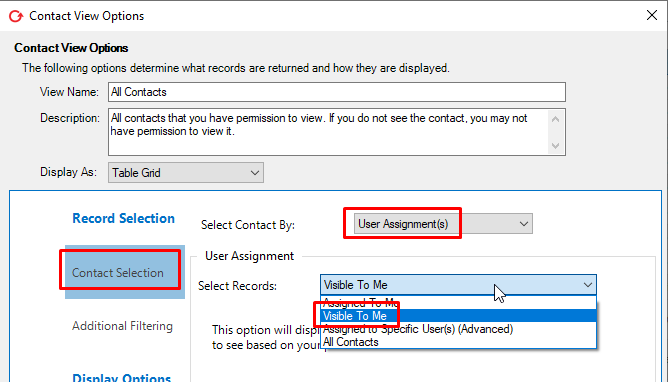Click the Visible To Me combo box field
The height and width of the screenshot is (382, 668).
click(458, 284)
